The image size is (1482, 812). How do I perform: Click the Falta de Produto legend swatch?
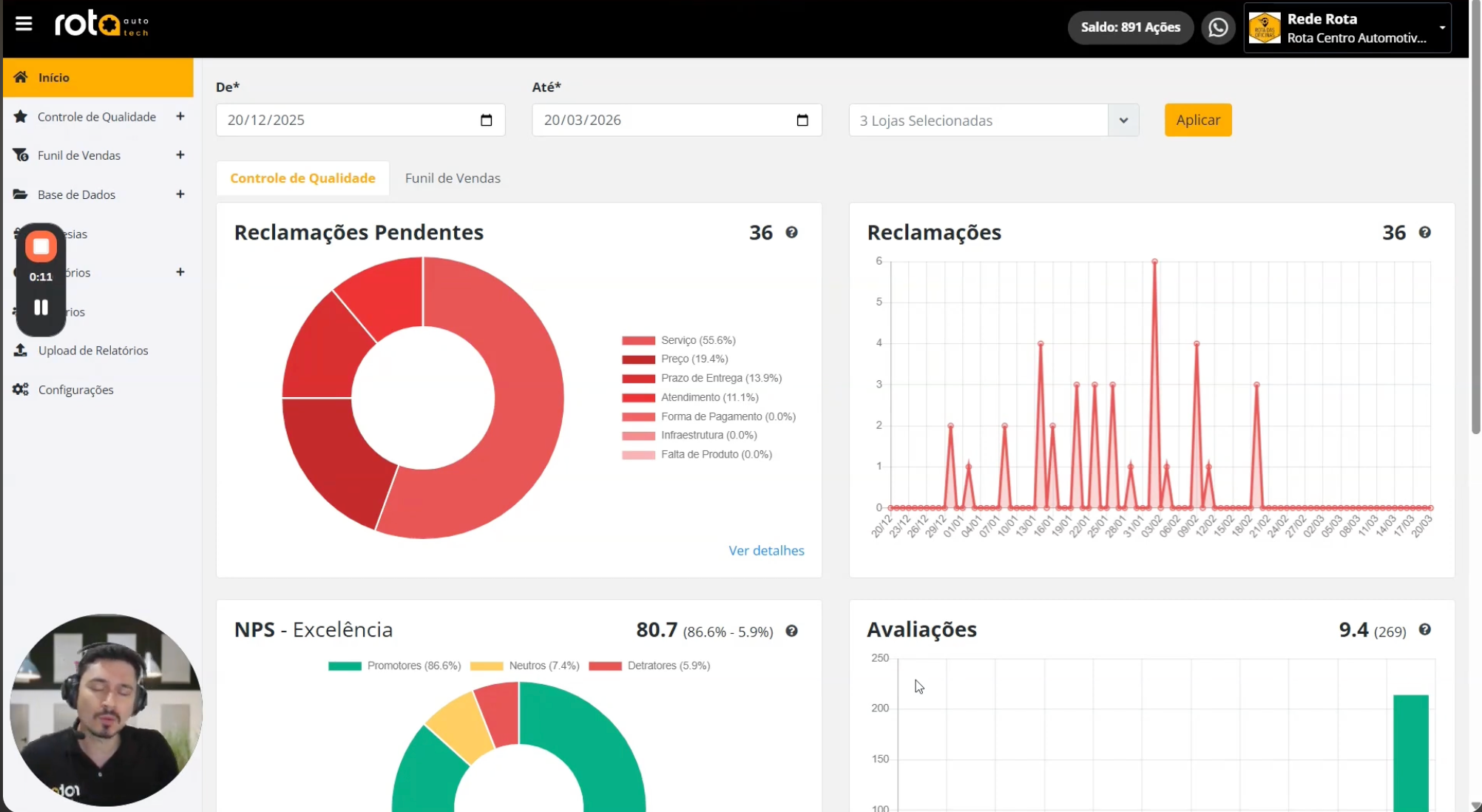pyautogui.click(x=639, y=455)
